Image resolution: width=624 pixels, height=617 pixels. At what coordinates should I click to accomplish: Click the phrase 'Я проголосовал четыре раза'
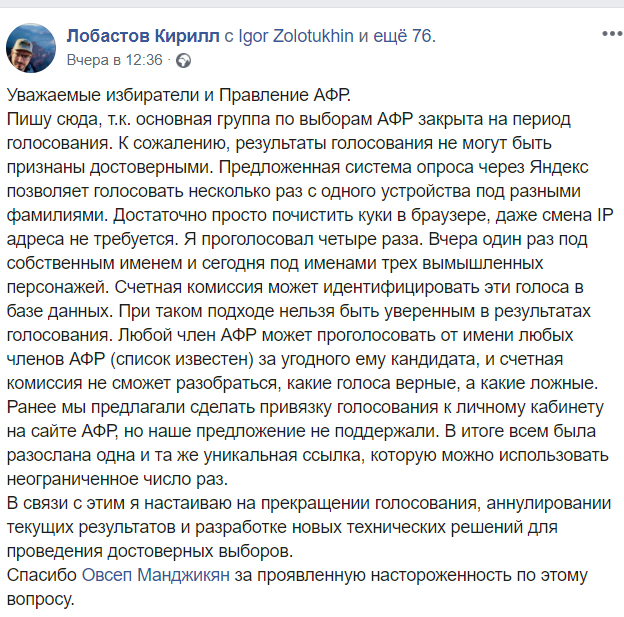click(301, 239)
